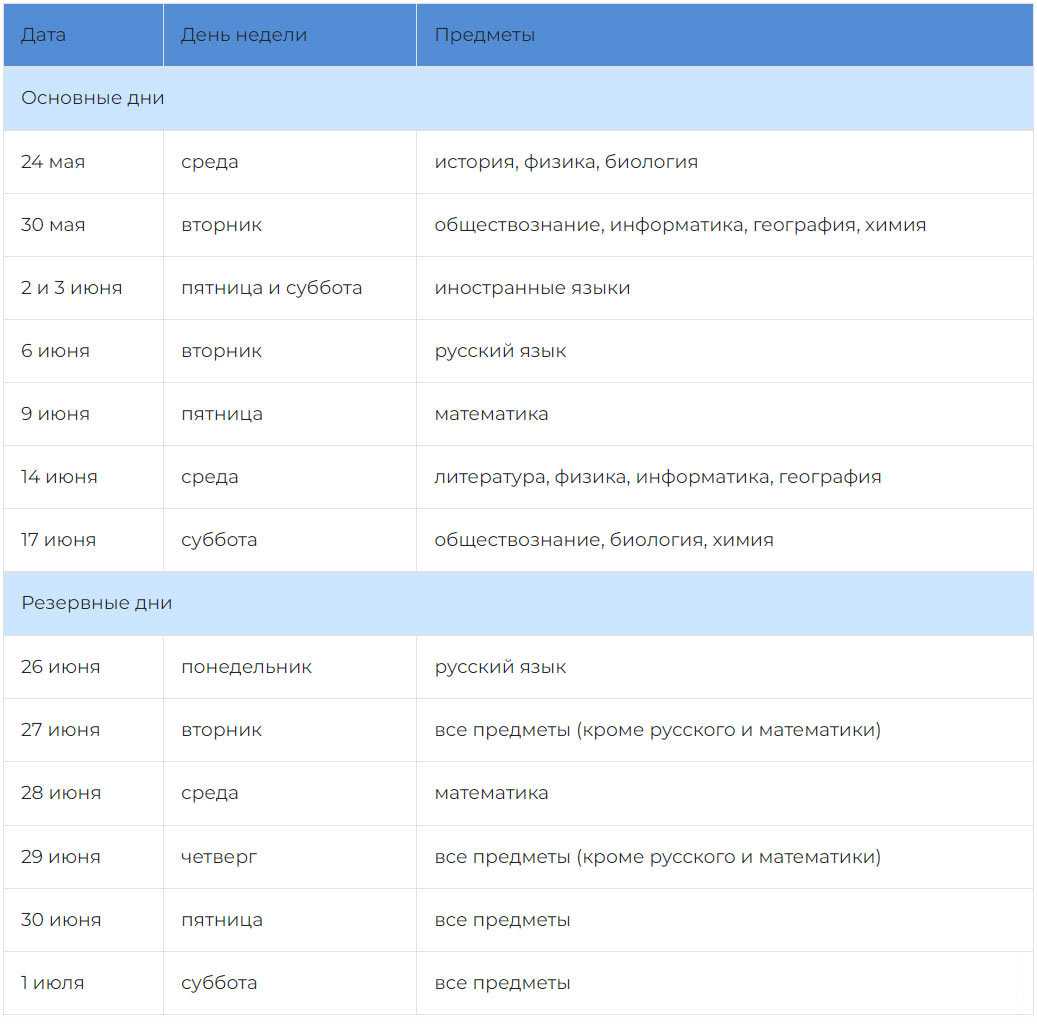The height and width of the screenshot is (1024, 1037).
Task: Click the "День недели" column header
Action: 244,35
